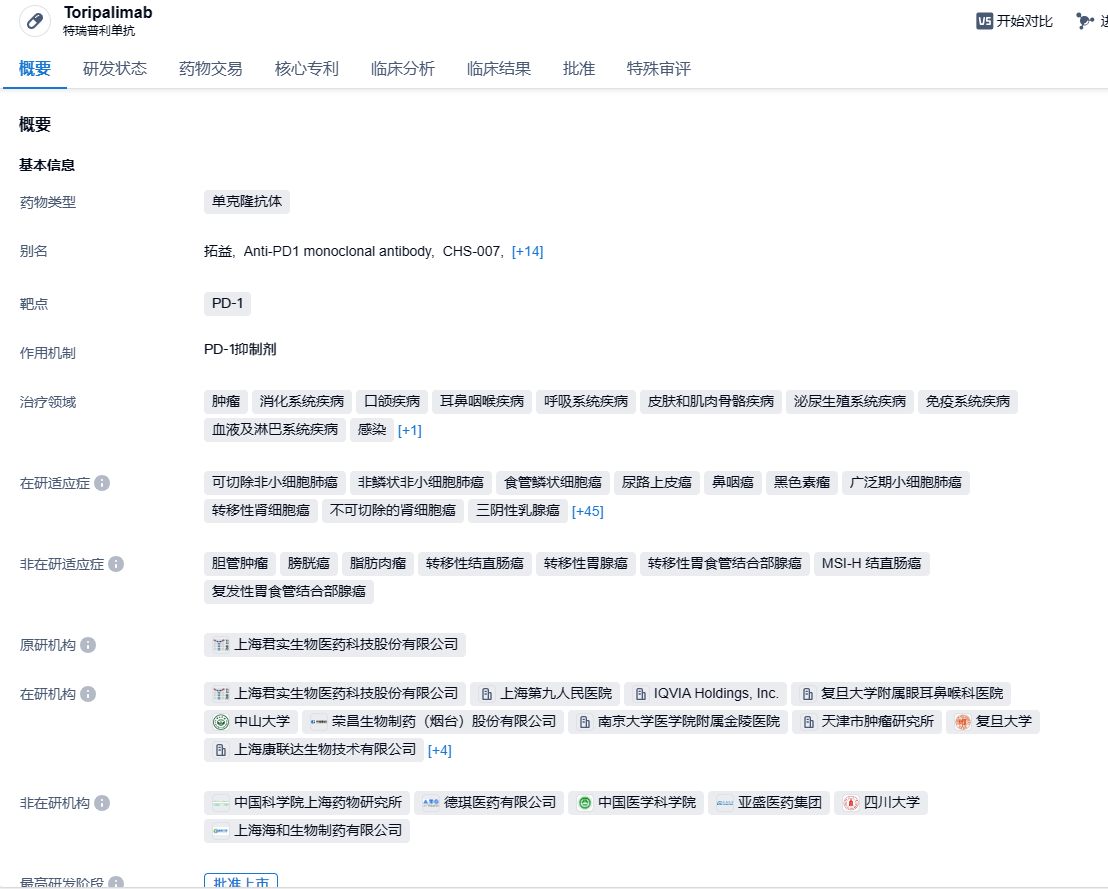The image size is (1108, 889).
Task: Click info icon next to 最高研发阶段
Action: [116, 883]
